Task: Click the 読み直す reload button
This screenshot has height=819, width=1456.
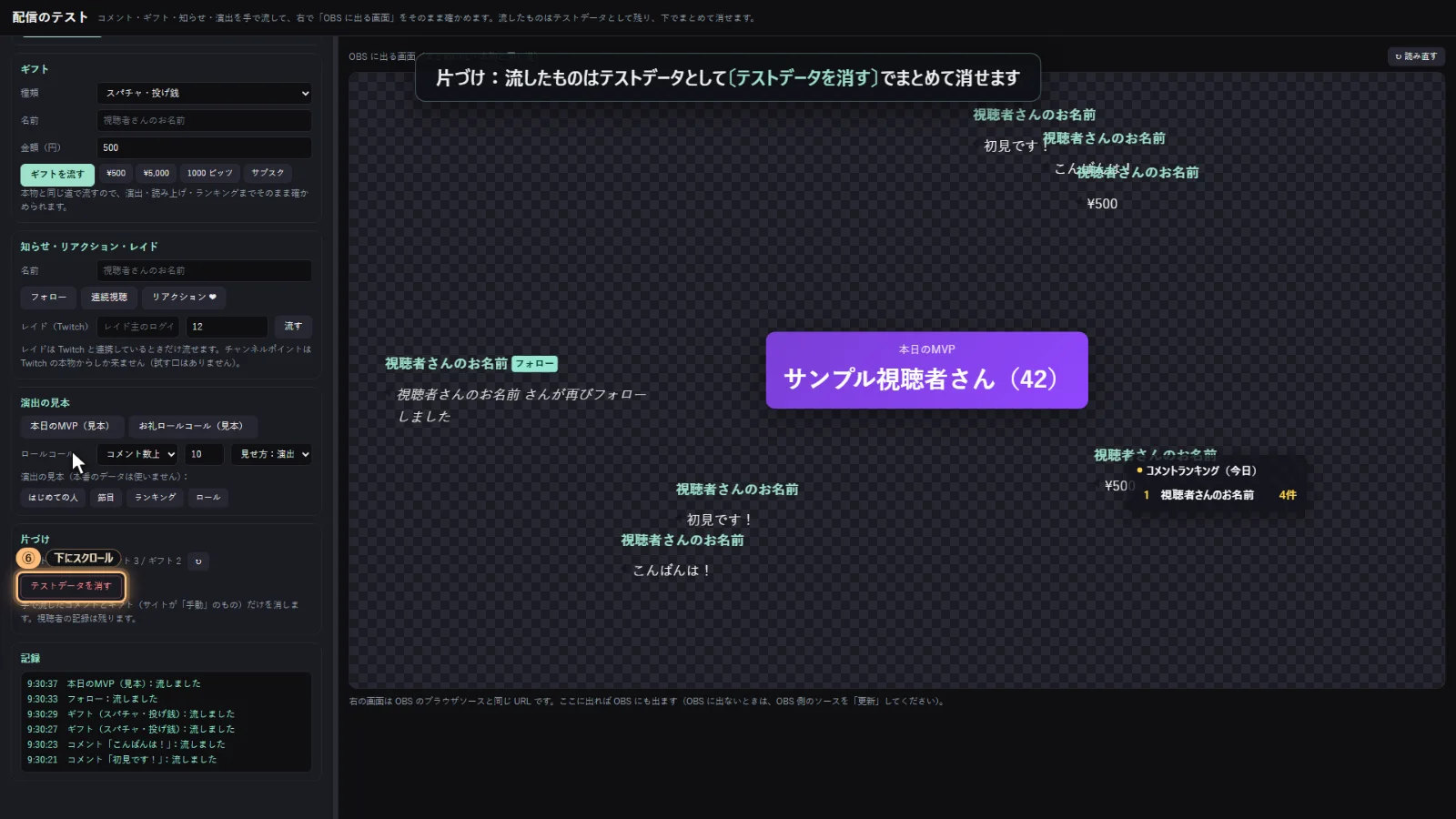Action: [x=1416, y=56]
